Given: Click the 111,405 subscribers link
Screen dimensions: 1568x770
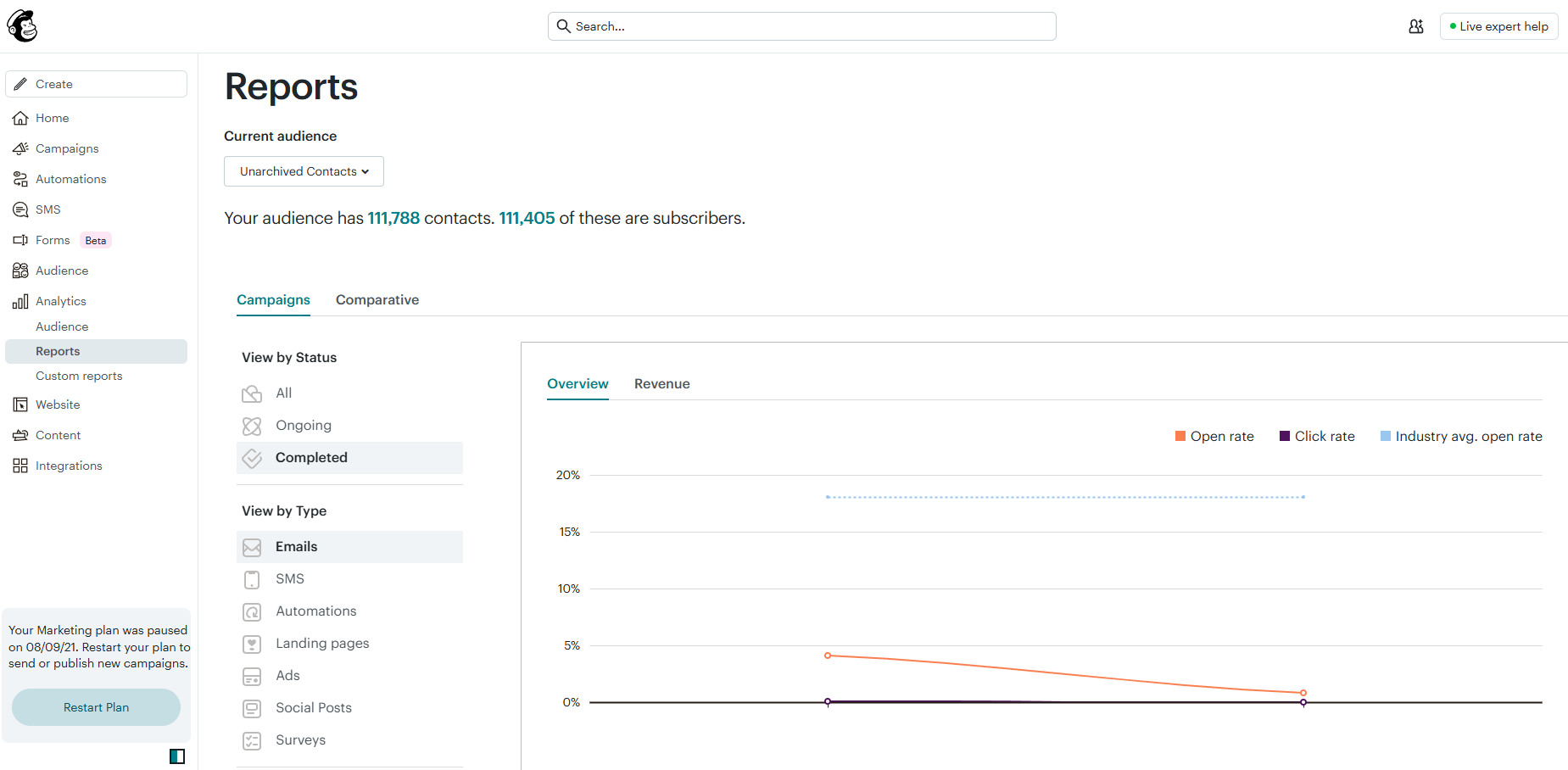Looking at the screenshot, I should coord(527,218).
